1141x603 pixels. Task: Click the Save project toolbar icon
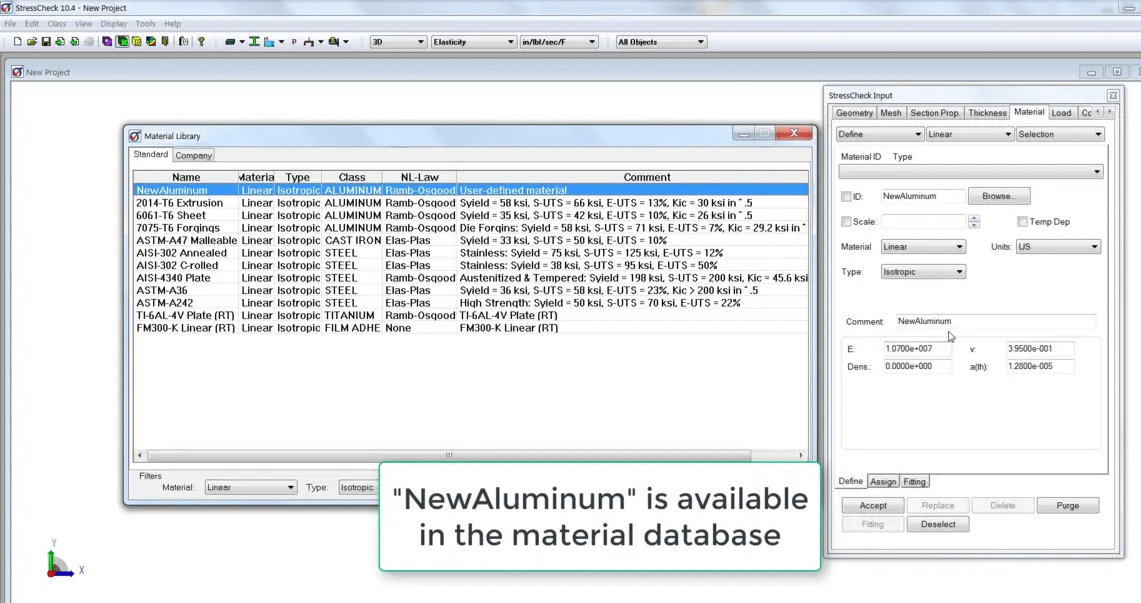click(47, 41)
